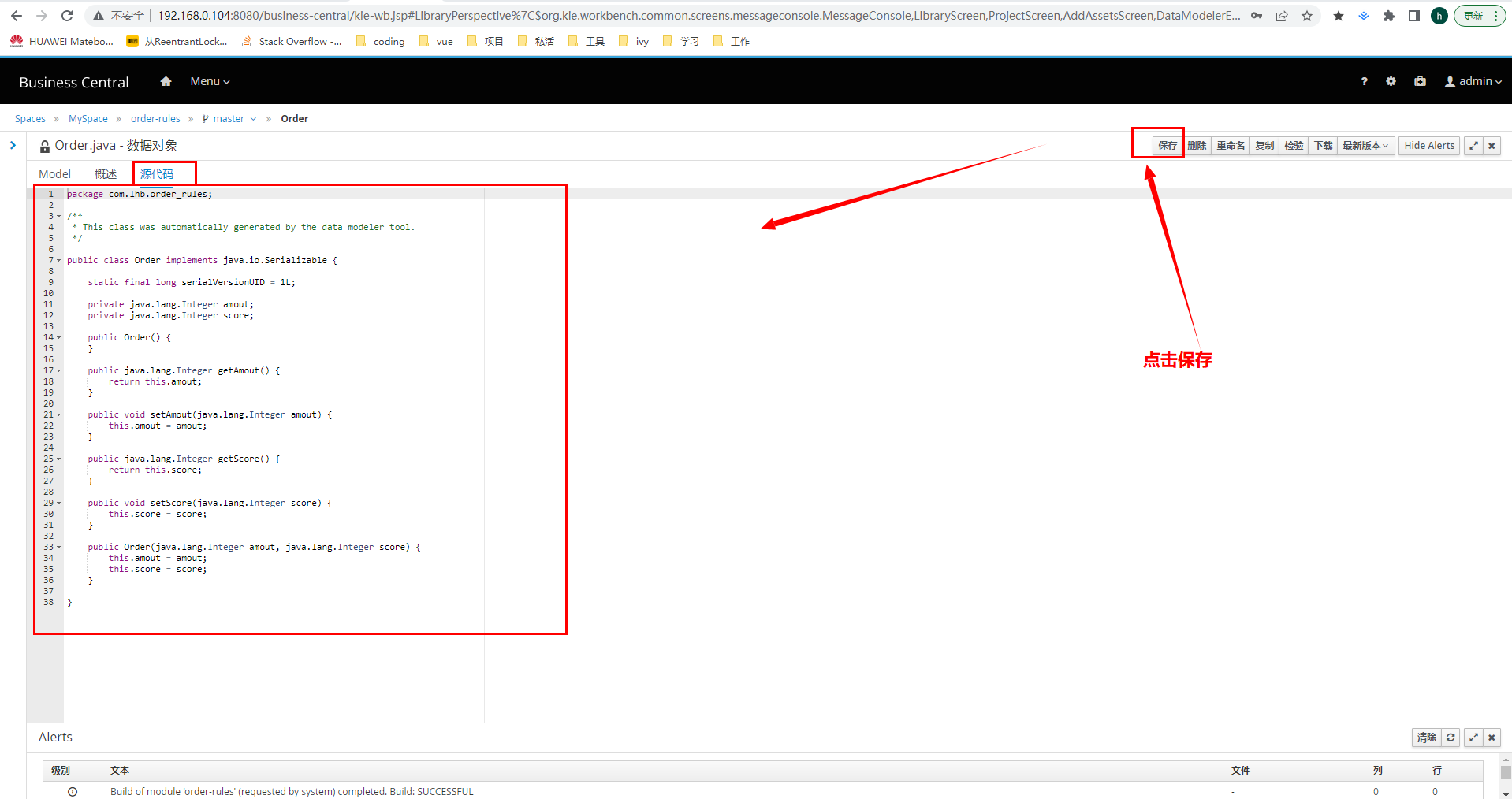Viewport: 1512px width, 799px height.
Task: Open the settings gear icon in header
Action: (1391, 81)
